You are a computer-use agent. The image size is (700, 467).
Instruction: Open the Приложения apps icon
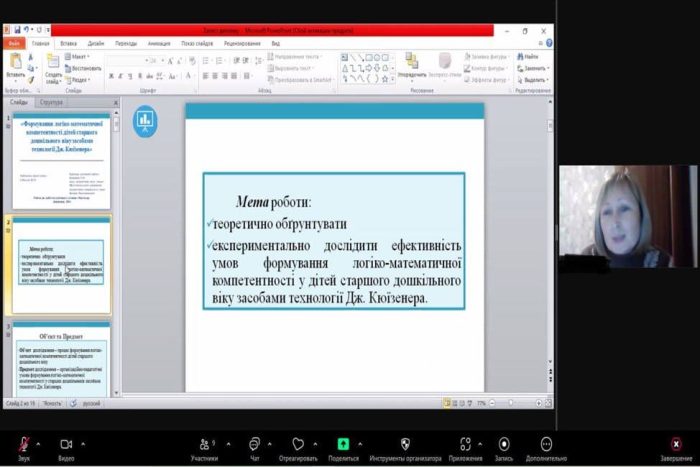(465, 443)
